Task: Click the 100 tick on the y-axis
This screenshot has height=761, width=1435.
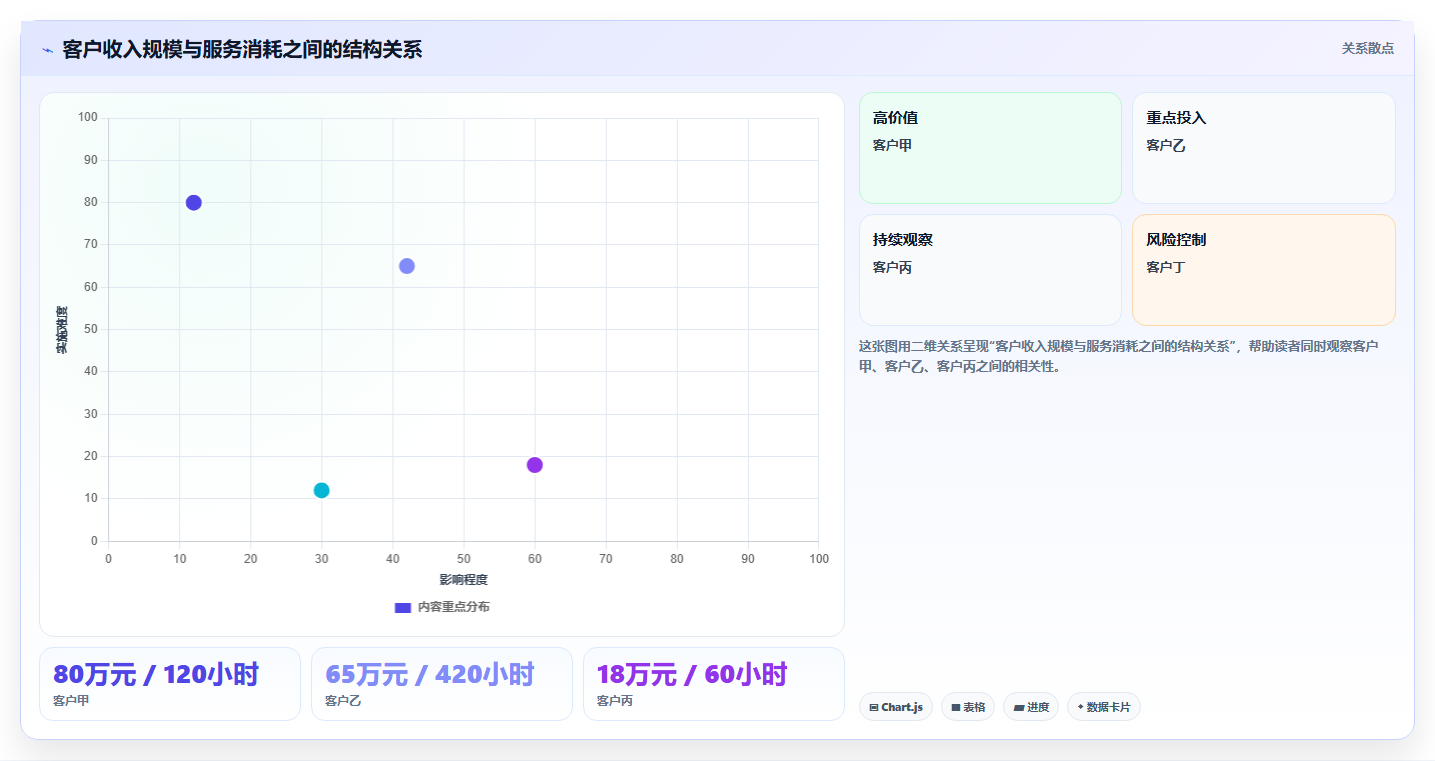Action: 88,118
